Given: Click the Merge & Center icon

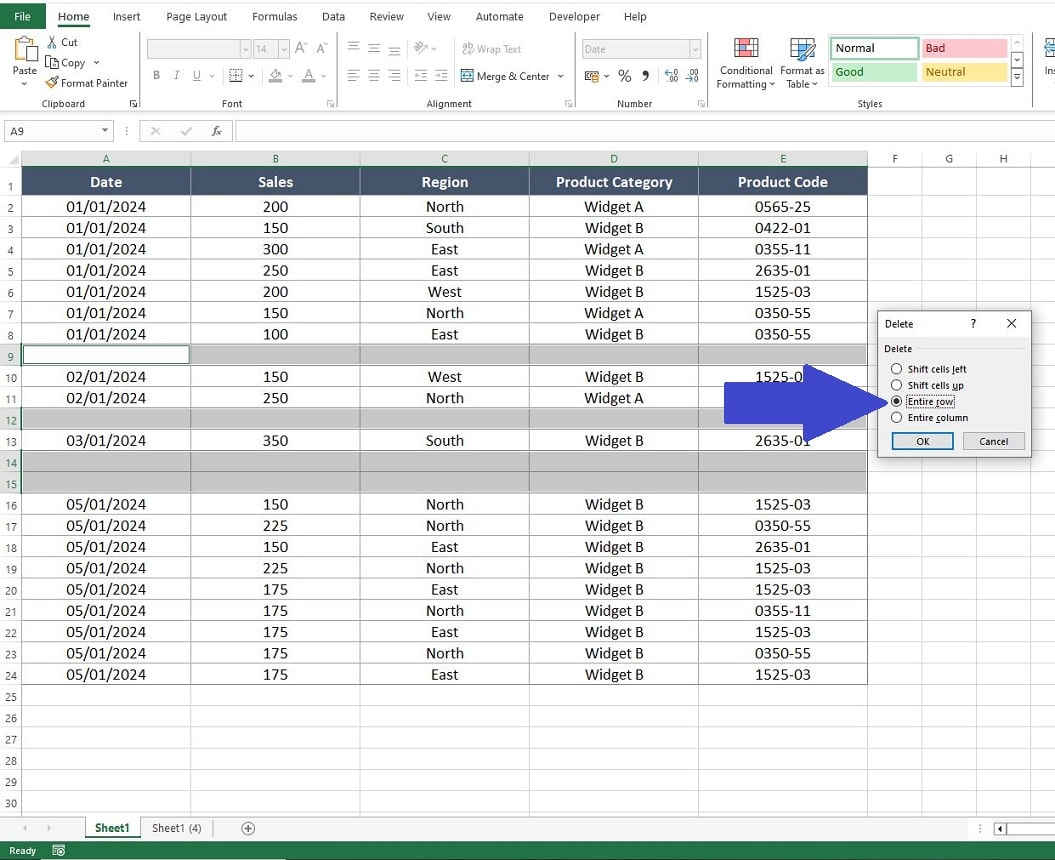Looking at the screenshot, I should tap(467, 76).
